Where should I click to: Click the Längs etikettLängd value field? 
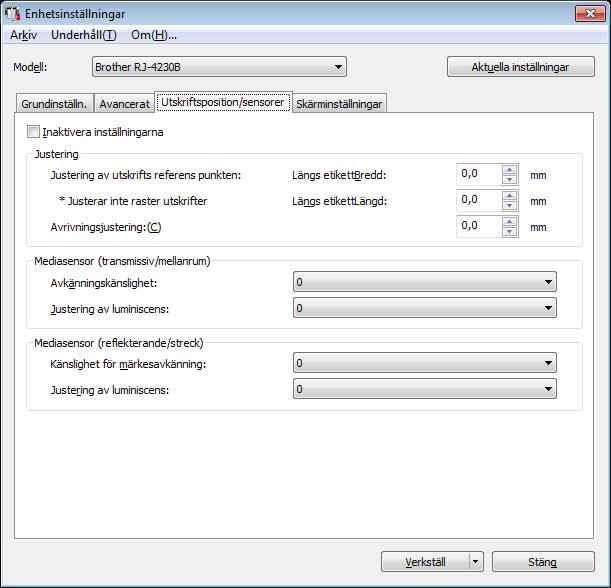tap(479, 200)
